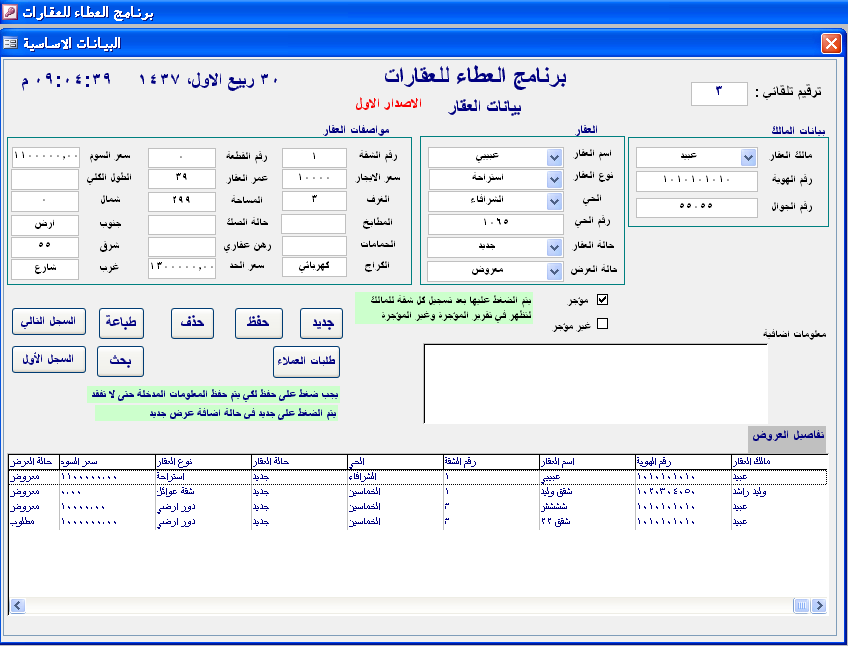Select the رقم الشقة field
This screenshot has width=848, height=646.
click(314, 157)
